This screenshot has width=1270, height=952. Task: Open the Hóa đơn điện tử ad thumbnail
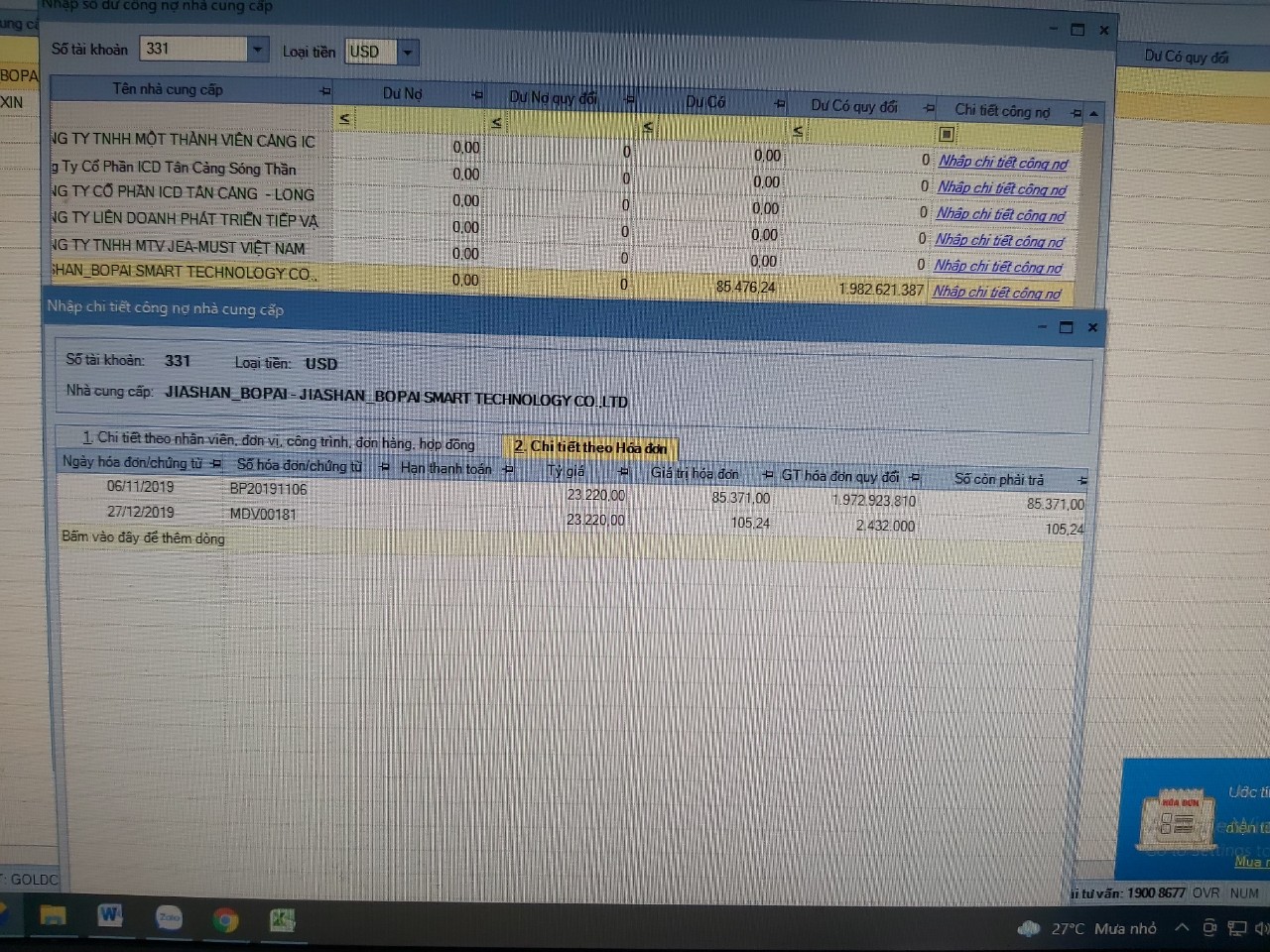pos(1180,820)
